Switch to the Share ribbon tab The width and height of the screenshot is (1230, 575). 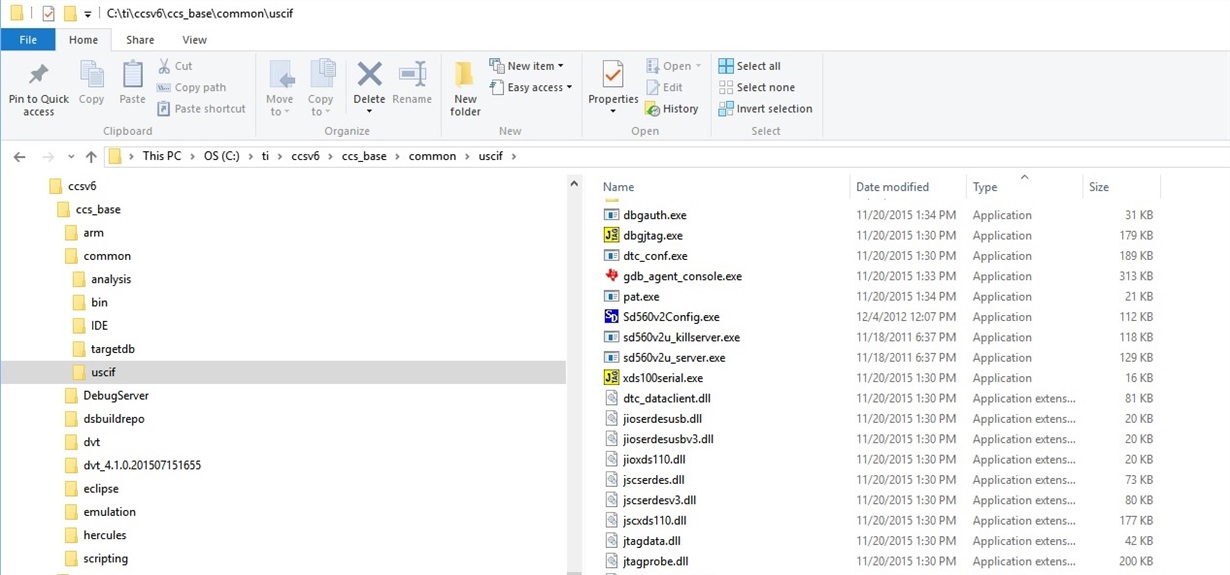(140, 40)
